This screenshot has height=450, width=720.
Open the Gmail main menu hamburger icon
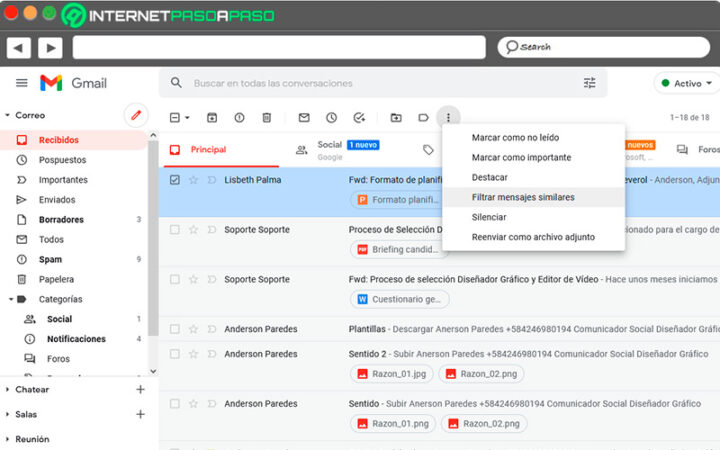22,83
